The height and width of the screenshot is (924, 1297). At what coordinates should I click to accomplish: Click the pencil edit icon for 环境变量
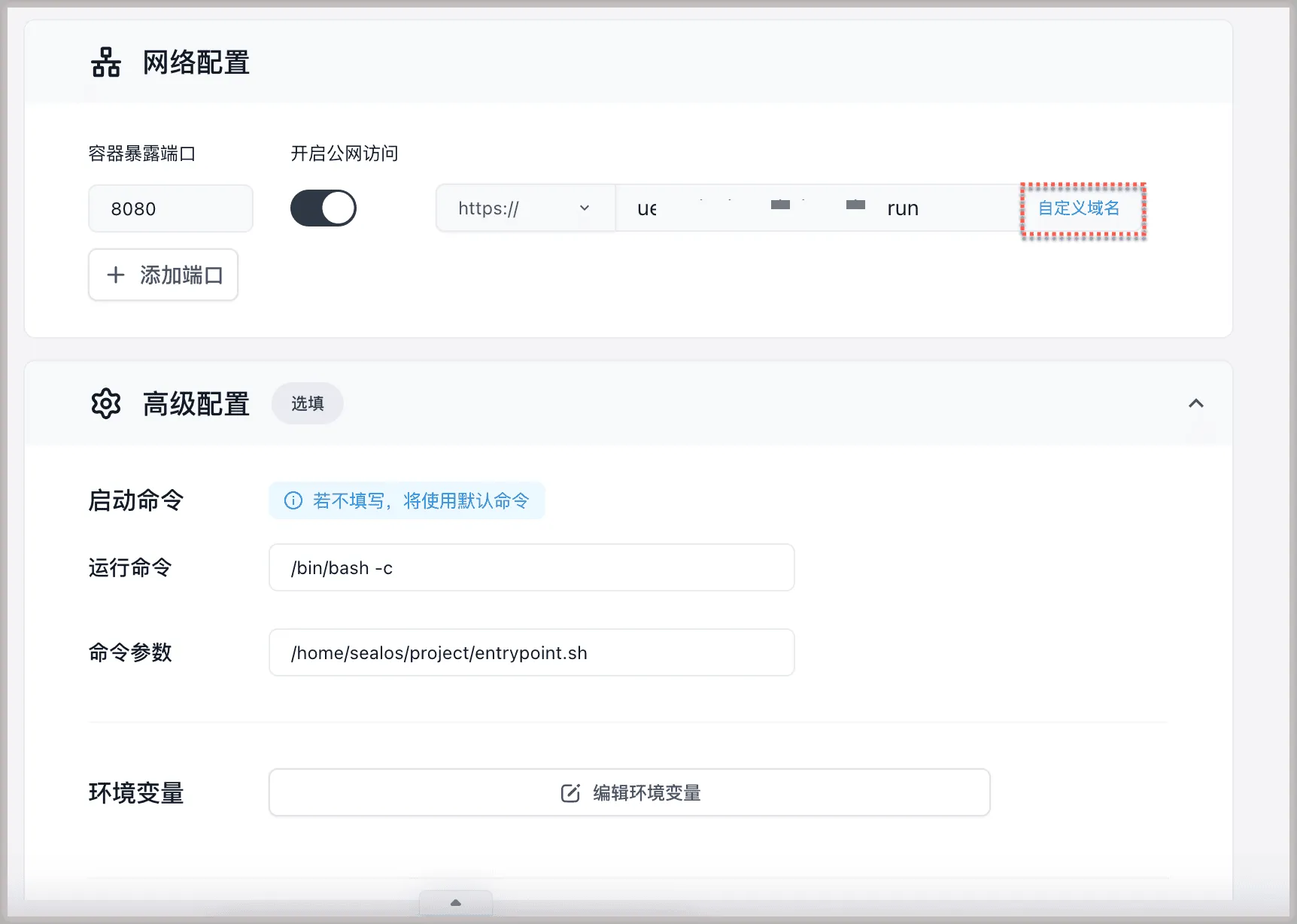tap(570, 793)
